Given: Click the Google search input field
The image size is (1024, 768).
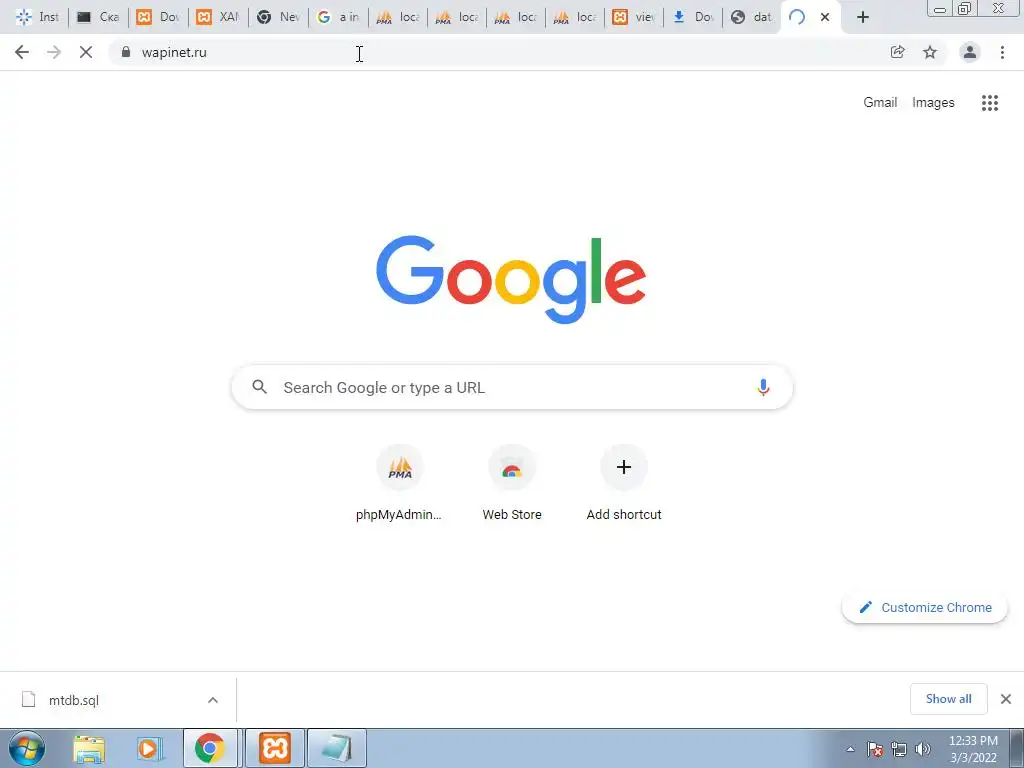Looking at the screenshot, I should (513, 387).
